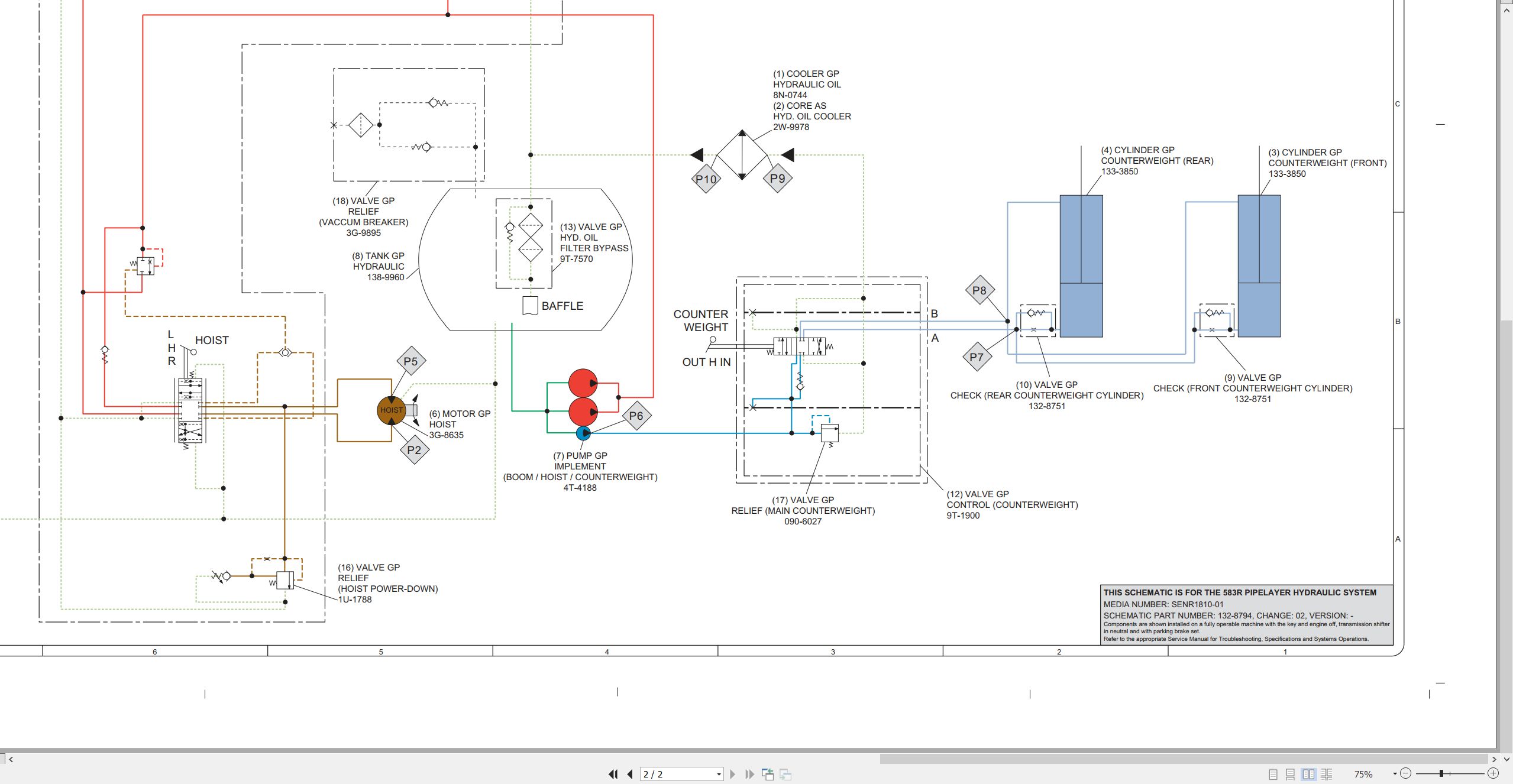
Task: Click the (12) VALVE GP label
Action: (x=978, y=494)
